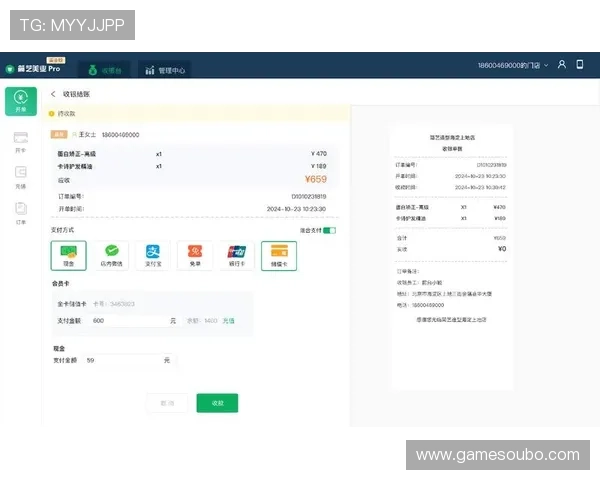Open the 充值 recharge sidebar icon

click(21, 178)
